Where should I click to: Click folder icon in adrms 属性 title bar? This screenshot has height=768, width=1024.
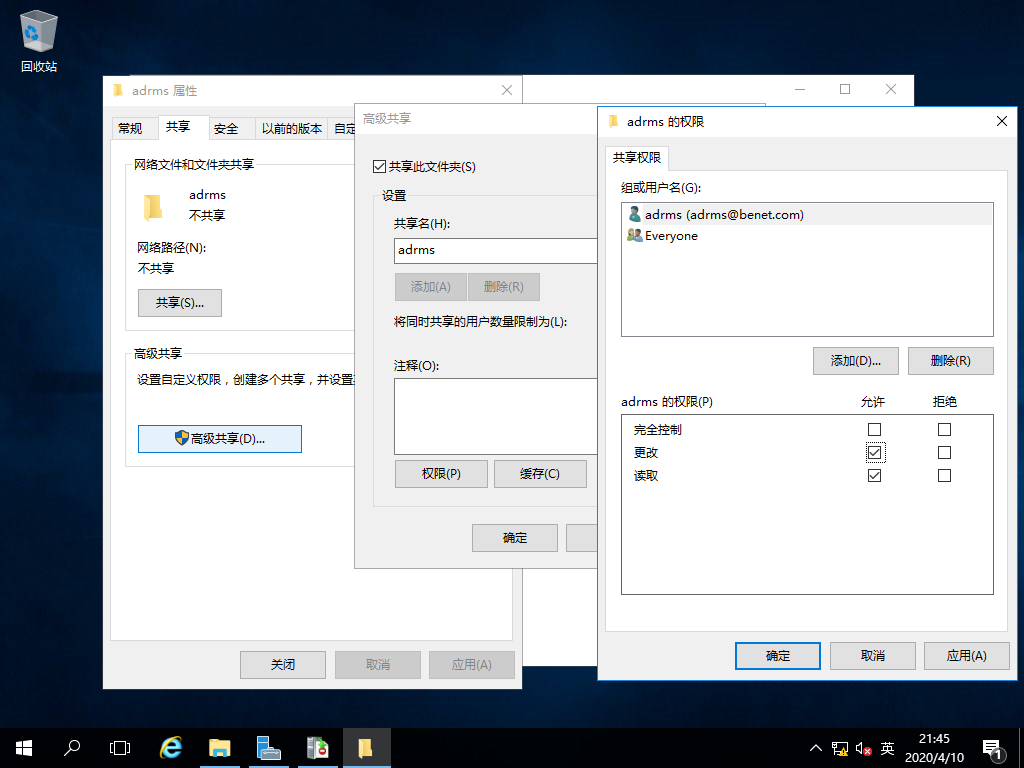click(x=118, y=90)
